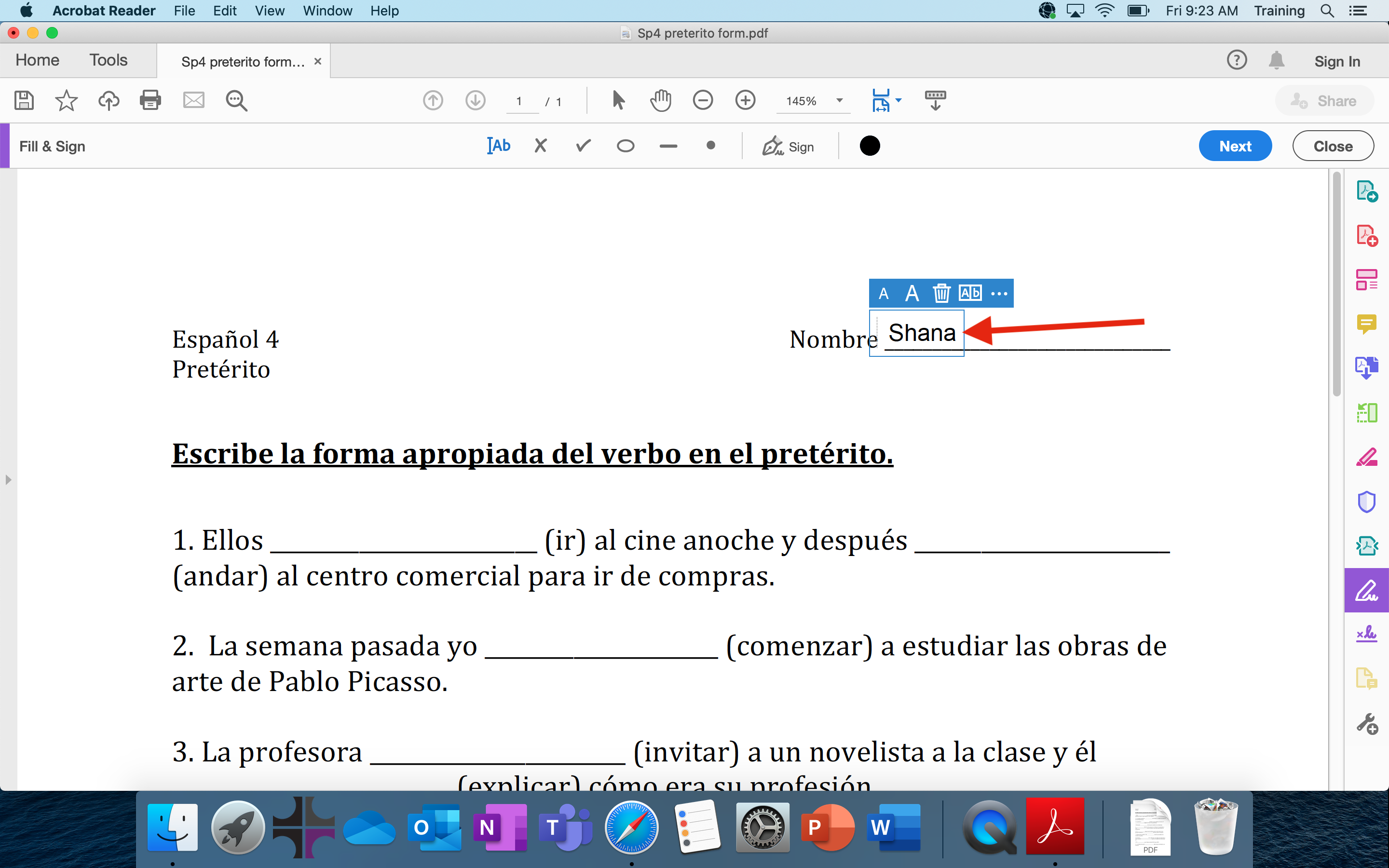Image resolution: width=1389 pixels, height=868 pixels.
Task: Increase text size with large A
Action: coord(912,294)
